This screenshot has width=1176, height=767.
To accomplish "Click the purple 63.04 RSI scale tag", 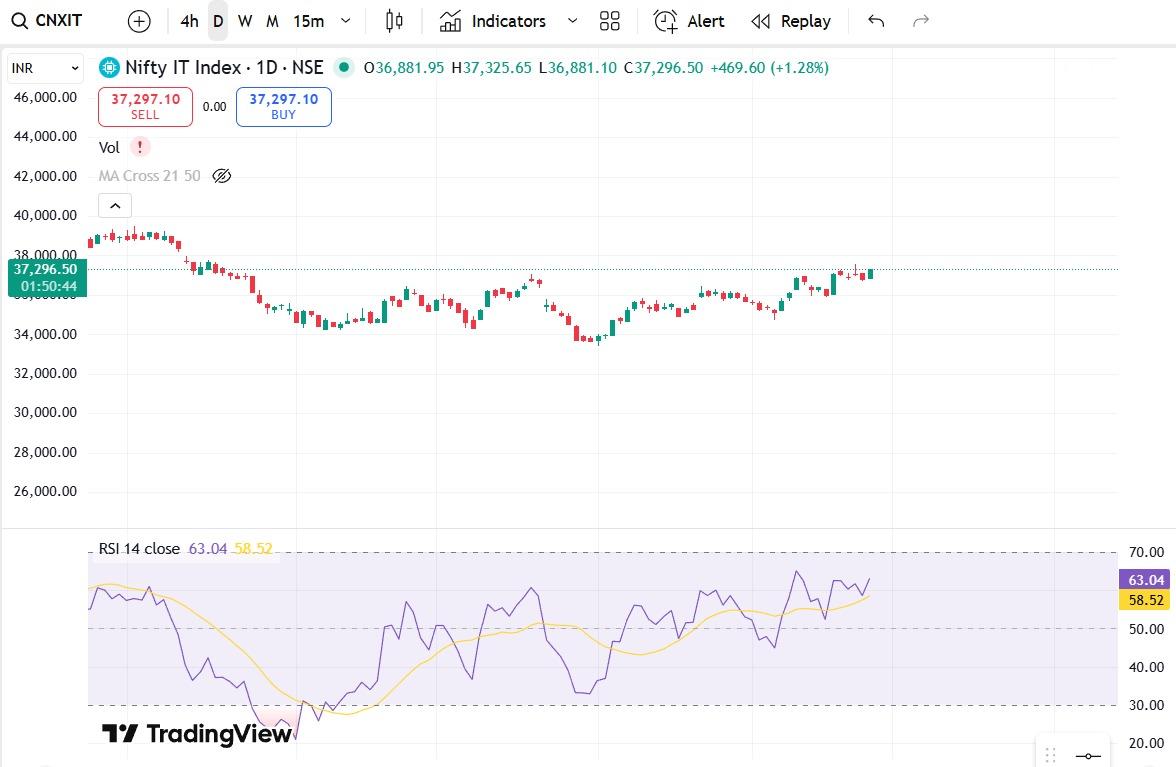I will tap(1144, 580).
